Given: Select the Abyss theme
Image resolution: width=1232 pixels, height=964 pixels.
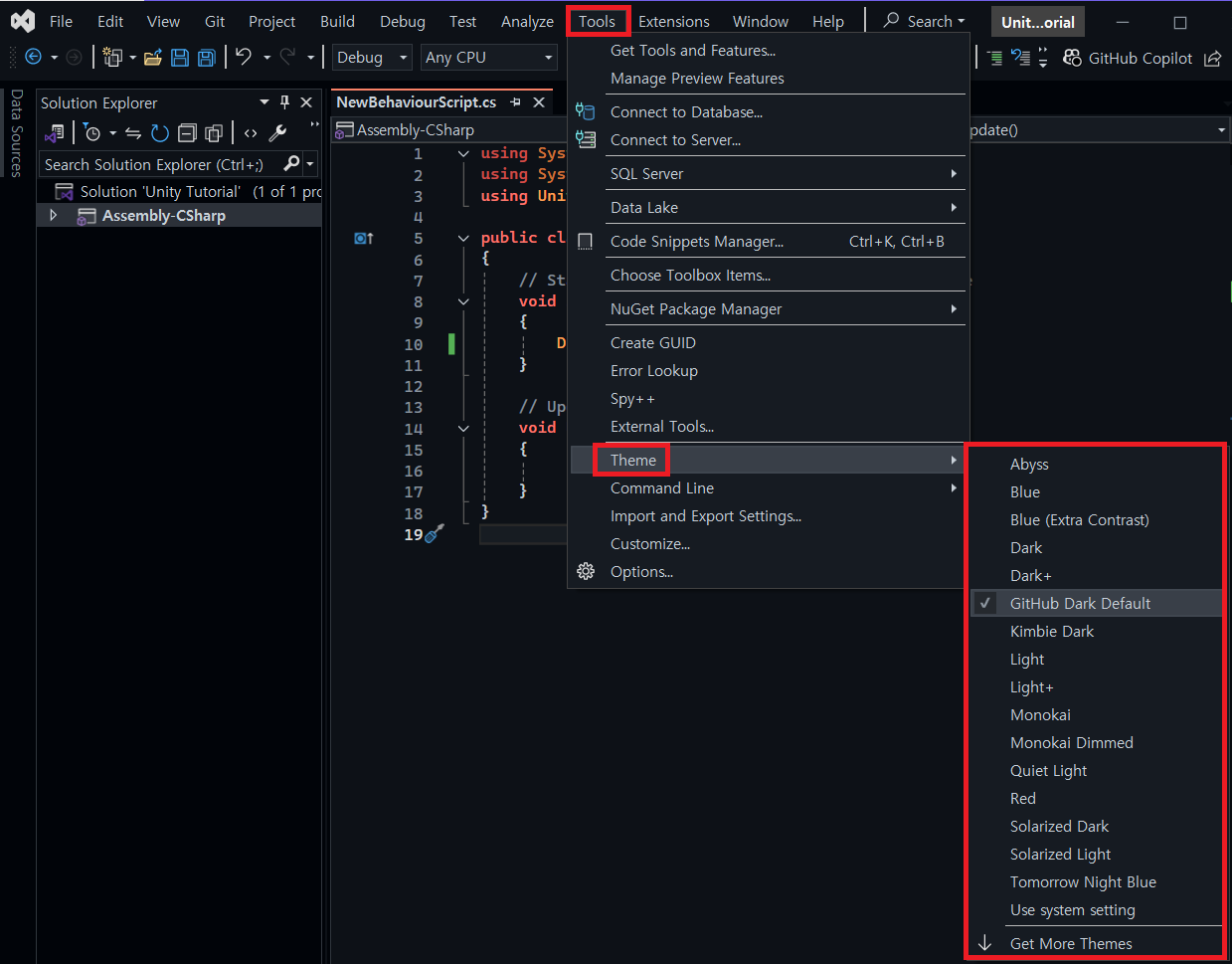Looking at the screenshot, I should click(1096, 464).
